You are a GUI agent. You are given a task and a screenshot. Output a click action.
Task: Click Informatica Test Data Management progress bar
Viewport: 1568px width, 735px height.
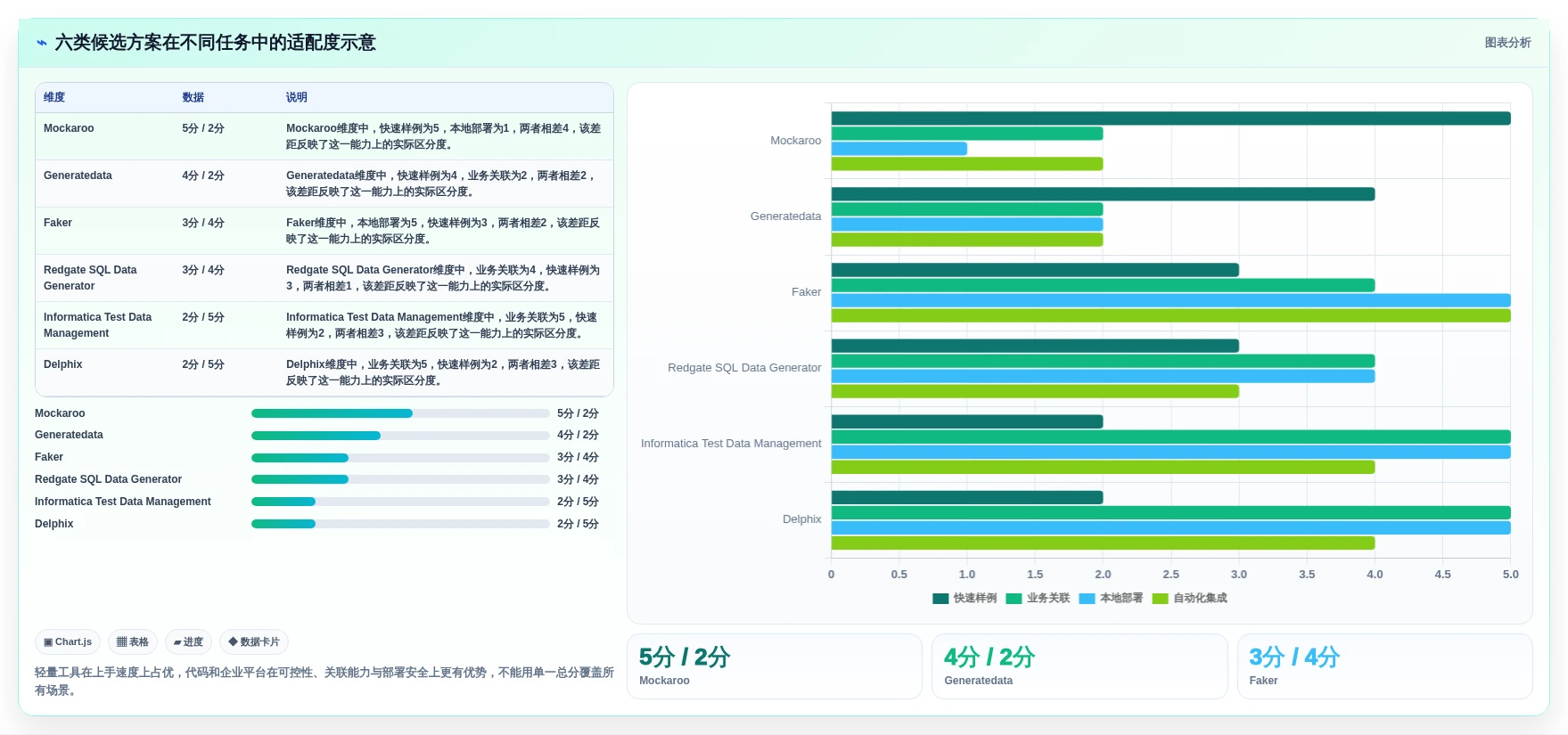pyautogui.click(x=400, y=502)
